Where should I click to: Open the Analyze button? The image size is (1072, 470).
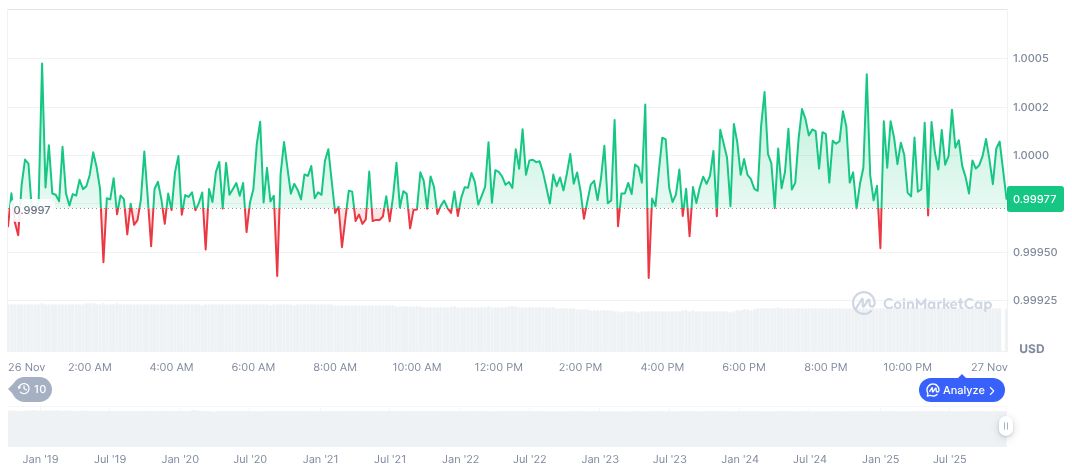(x=961, y=390)
